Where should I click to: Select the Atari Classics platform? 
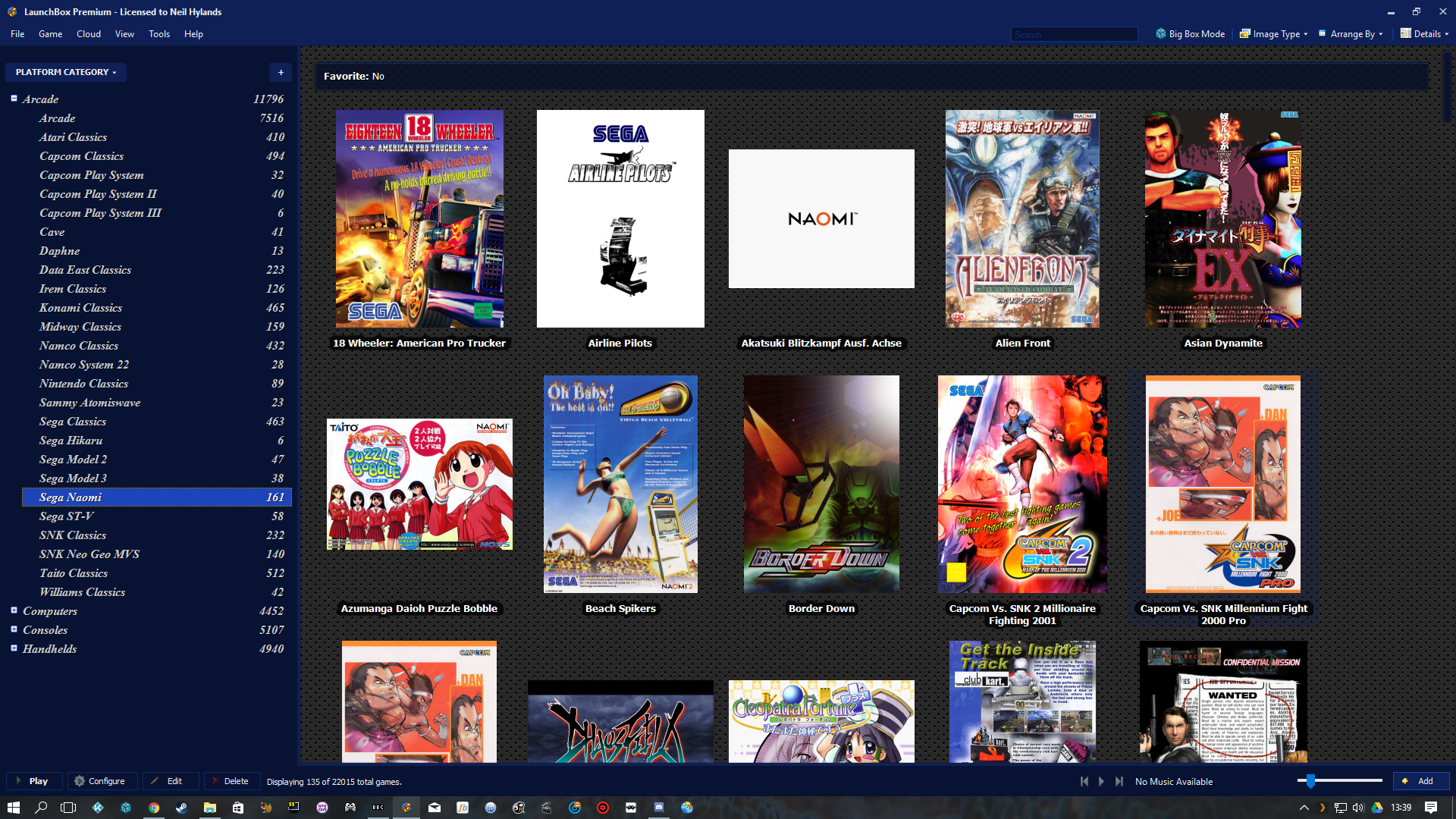[x=156, y=136]
